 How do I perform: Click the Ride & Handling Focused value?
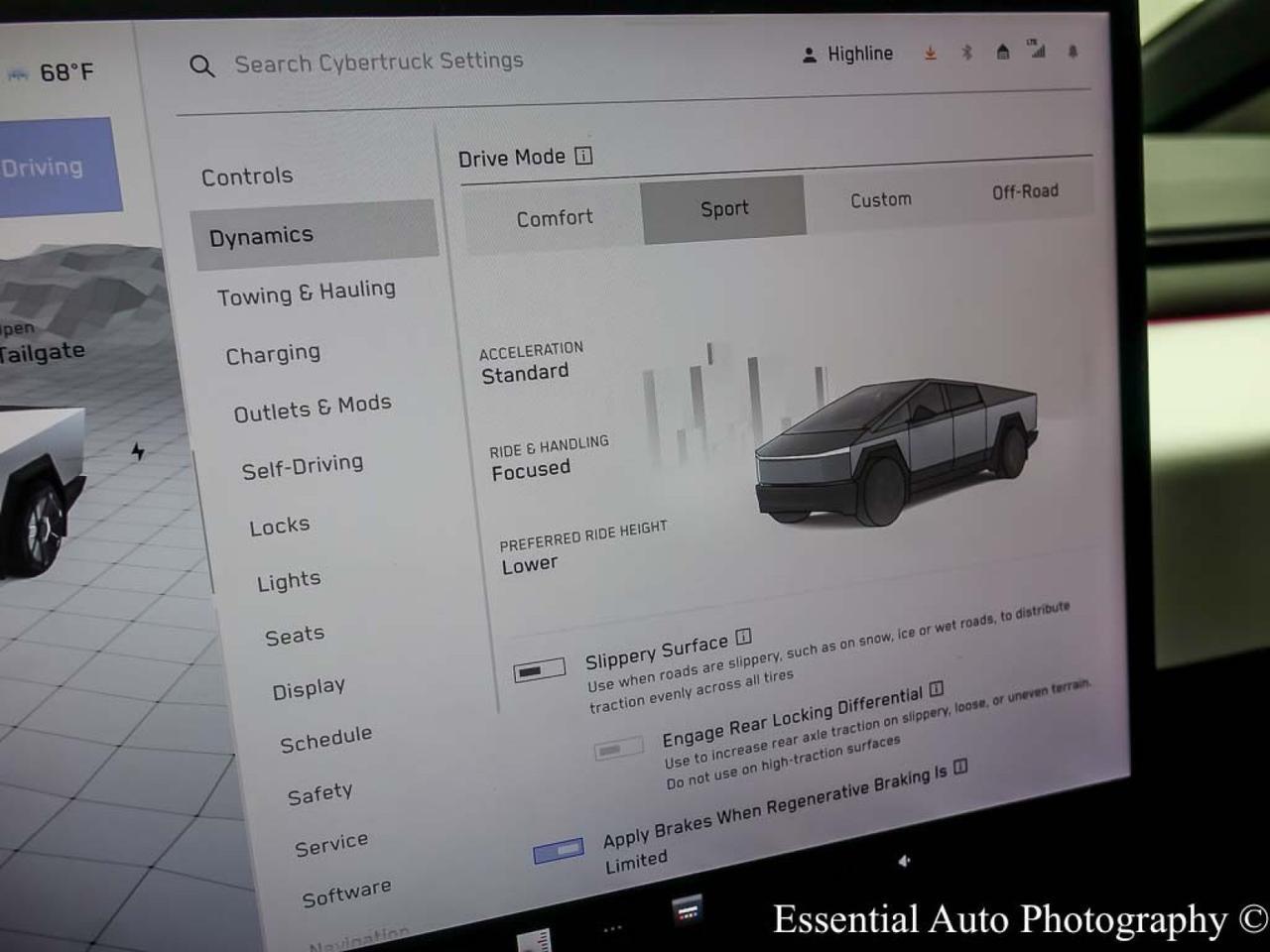tap(531, 470)
